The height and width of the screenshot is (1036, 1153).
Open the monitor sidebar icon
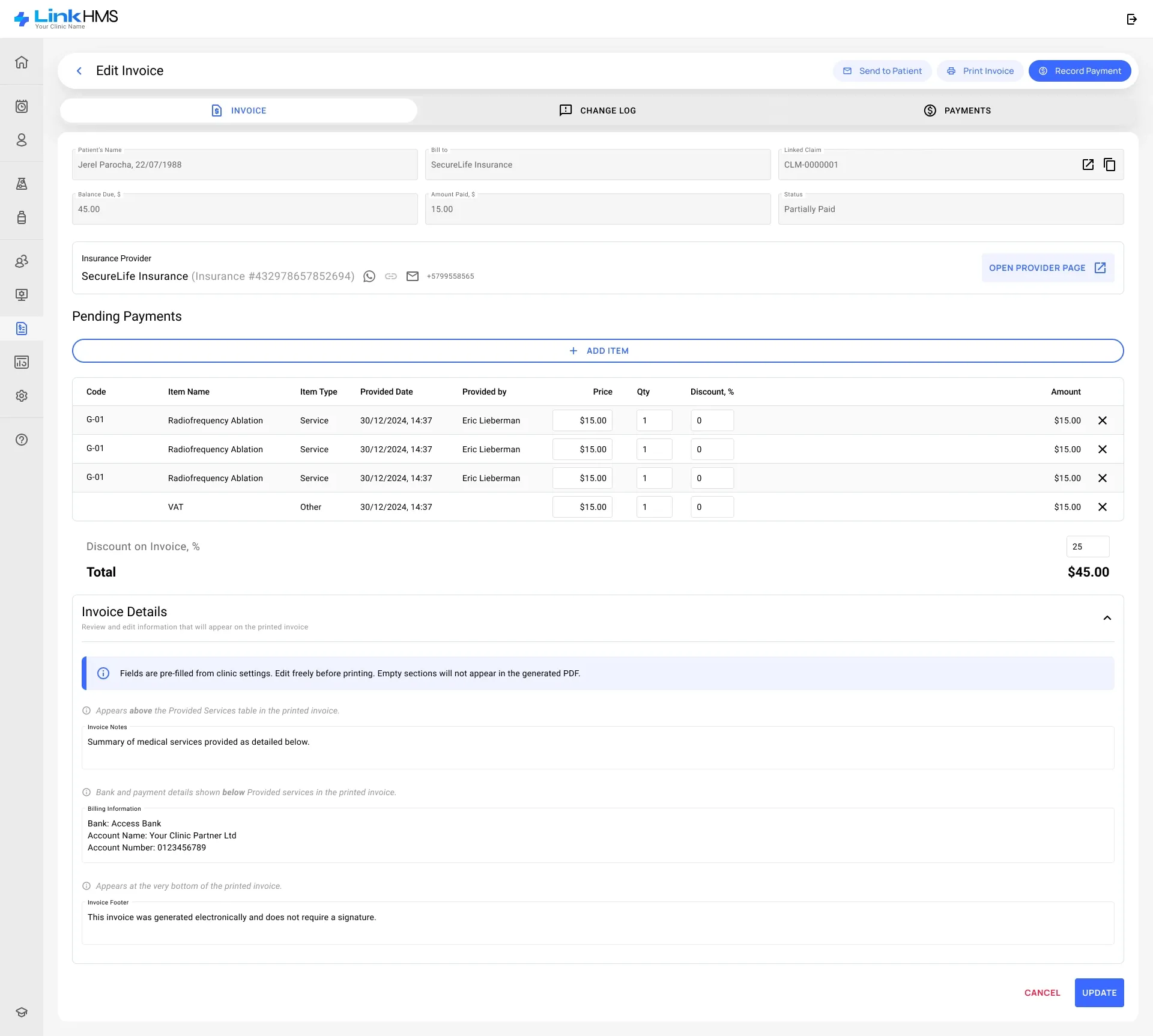point(22,295)
